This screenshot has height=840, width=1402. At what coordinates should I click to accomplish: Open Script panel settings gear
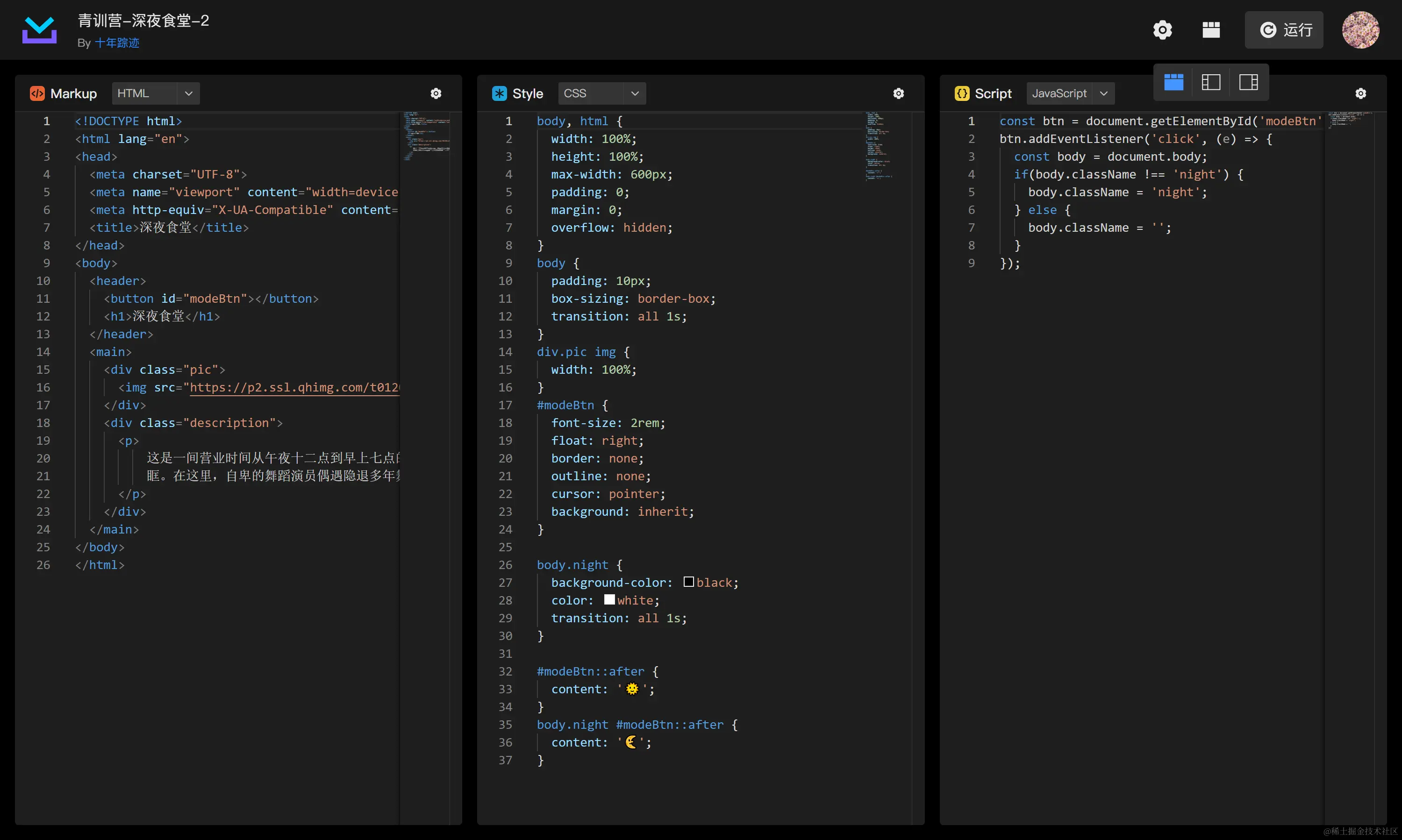coord(1361,93)
